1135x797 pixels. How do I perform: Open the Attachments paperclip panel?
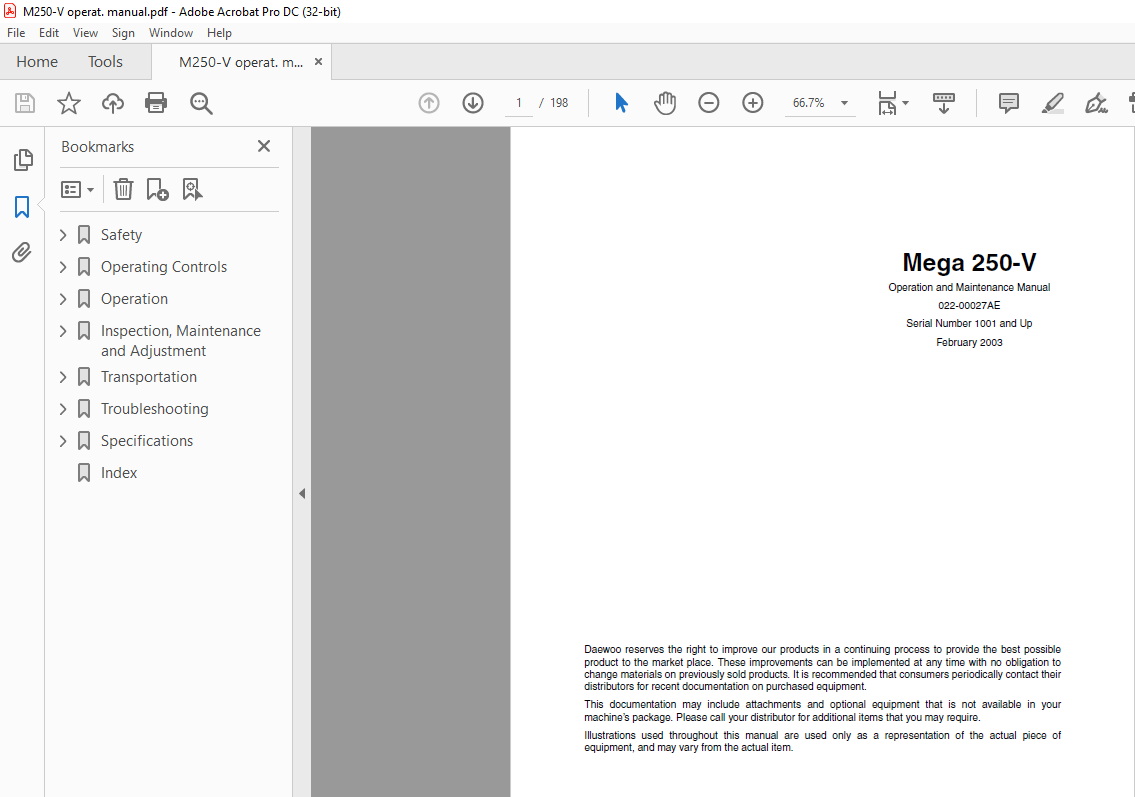click(x=22, y=252)
